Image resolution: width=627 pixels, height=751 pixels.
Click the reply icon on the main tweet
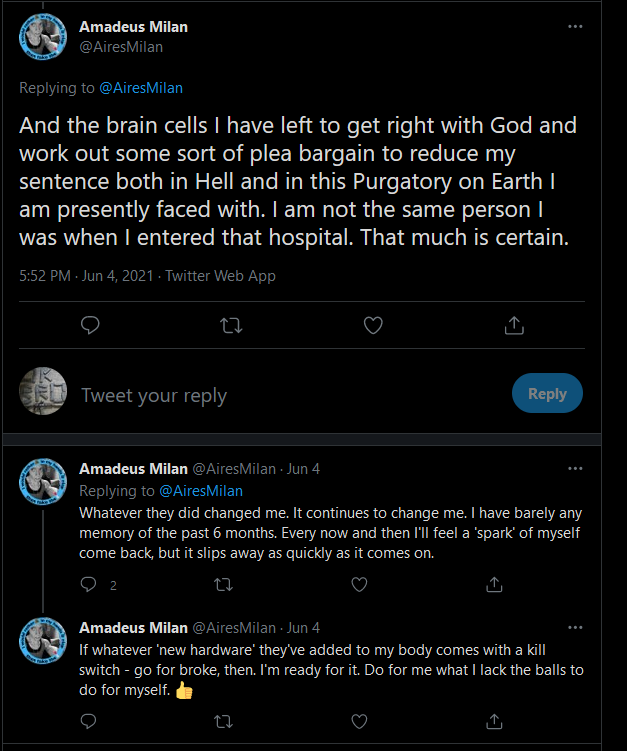(90, 325)
